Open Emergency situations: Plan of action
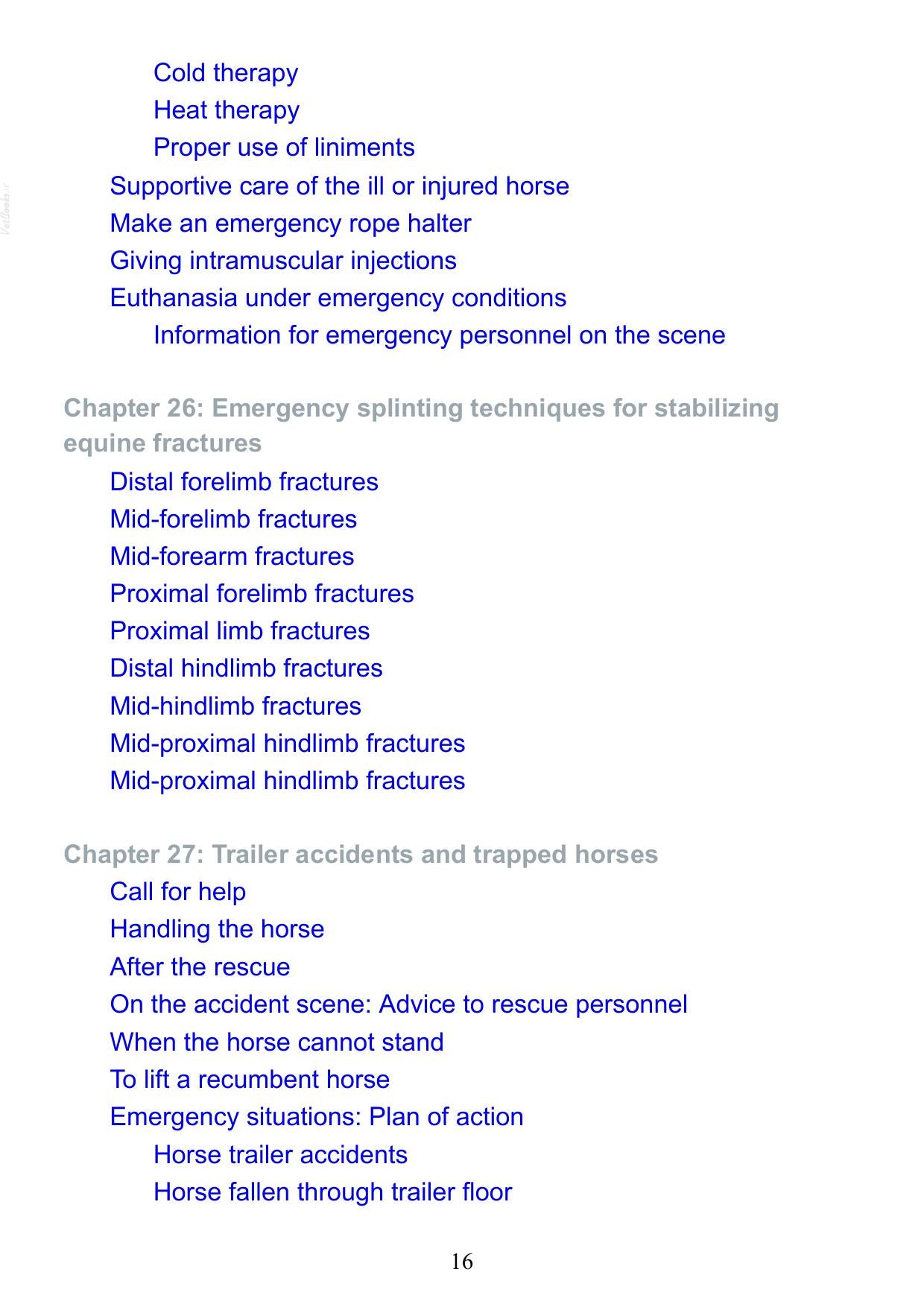This screenshot has width=924, height=1307. pyautogui.click(x=317, y=1117)
